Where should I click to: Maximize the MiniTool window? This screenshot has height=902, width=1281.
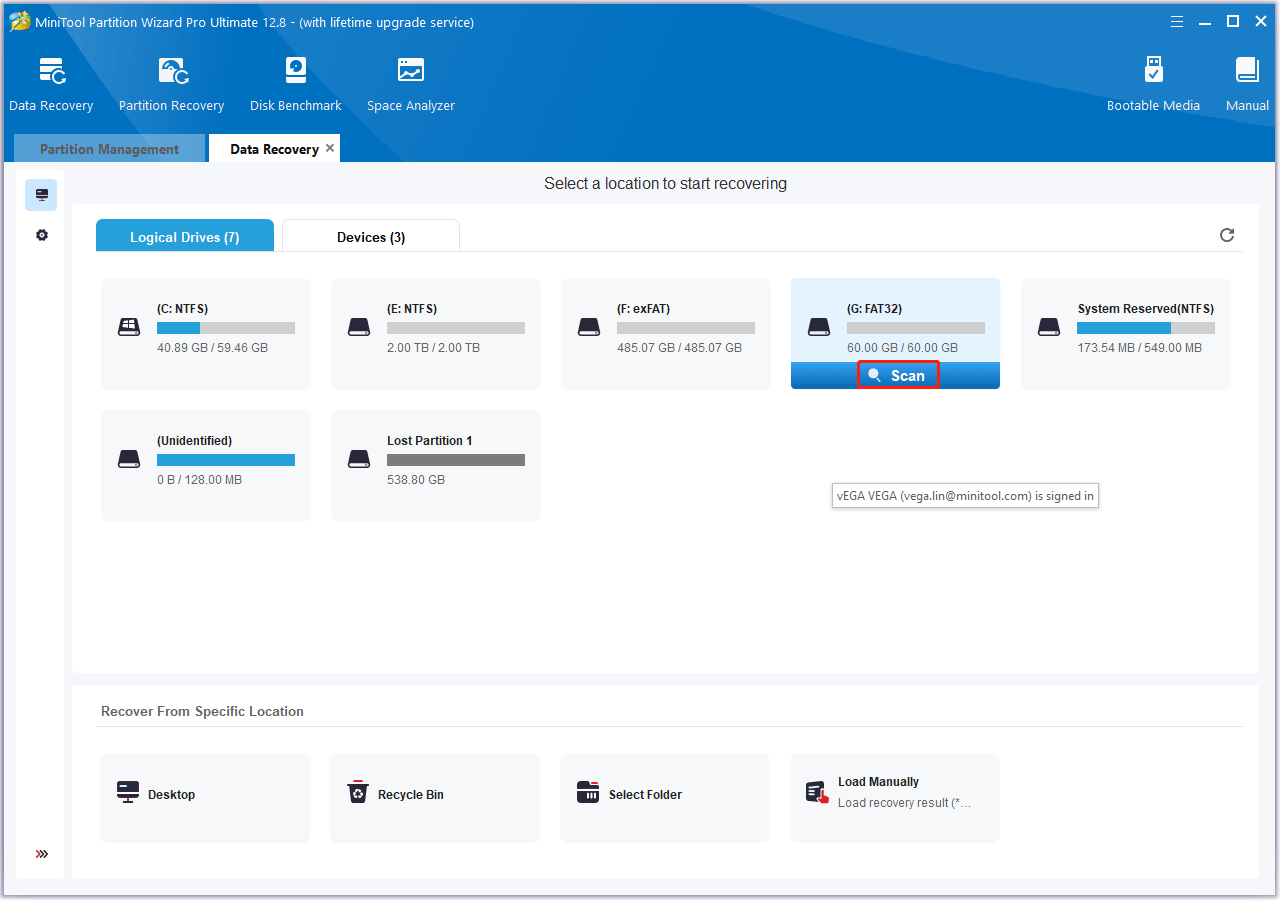[1233, 21]
